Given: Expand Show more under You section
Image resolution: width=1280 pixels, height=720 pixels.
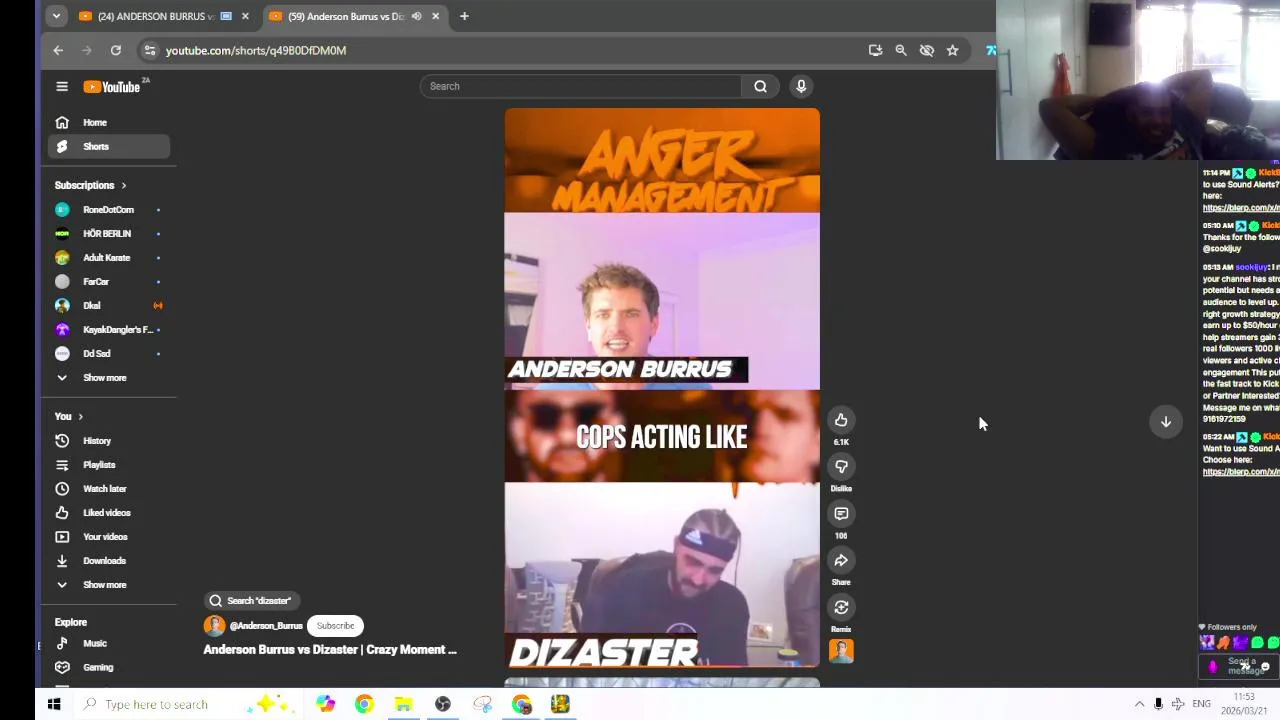Looking at the screenshot, I should [109, 584].
